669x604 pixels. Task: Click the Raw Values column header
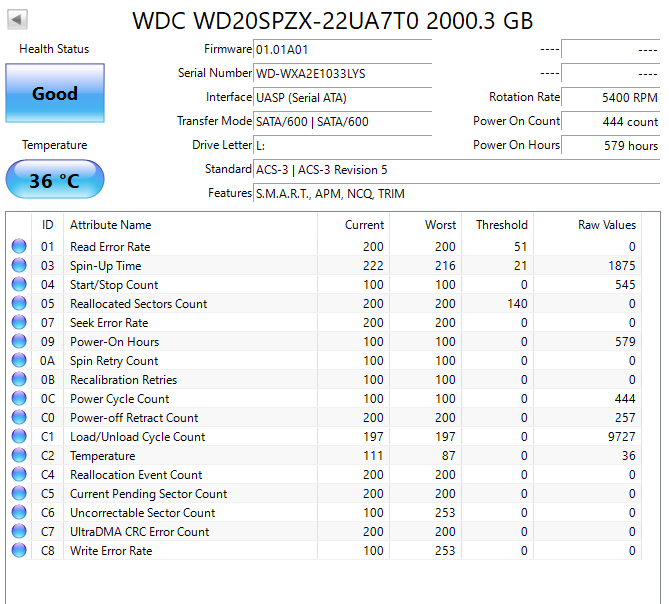(588, 225)
